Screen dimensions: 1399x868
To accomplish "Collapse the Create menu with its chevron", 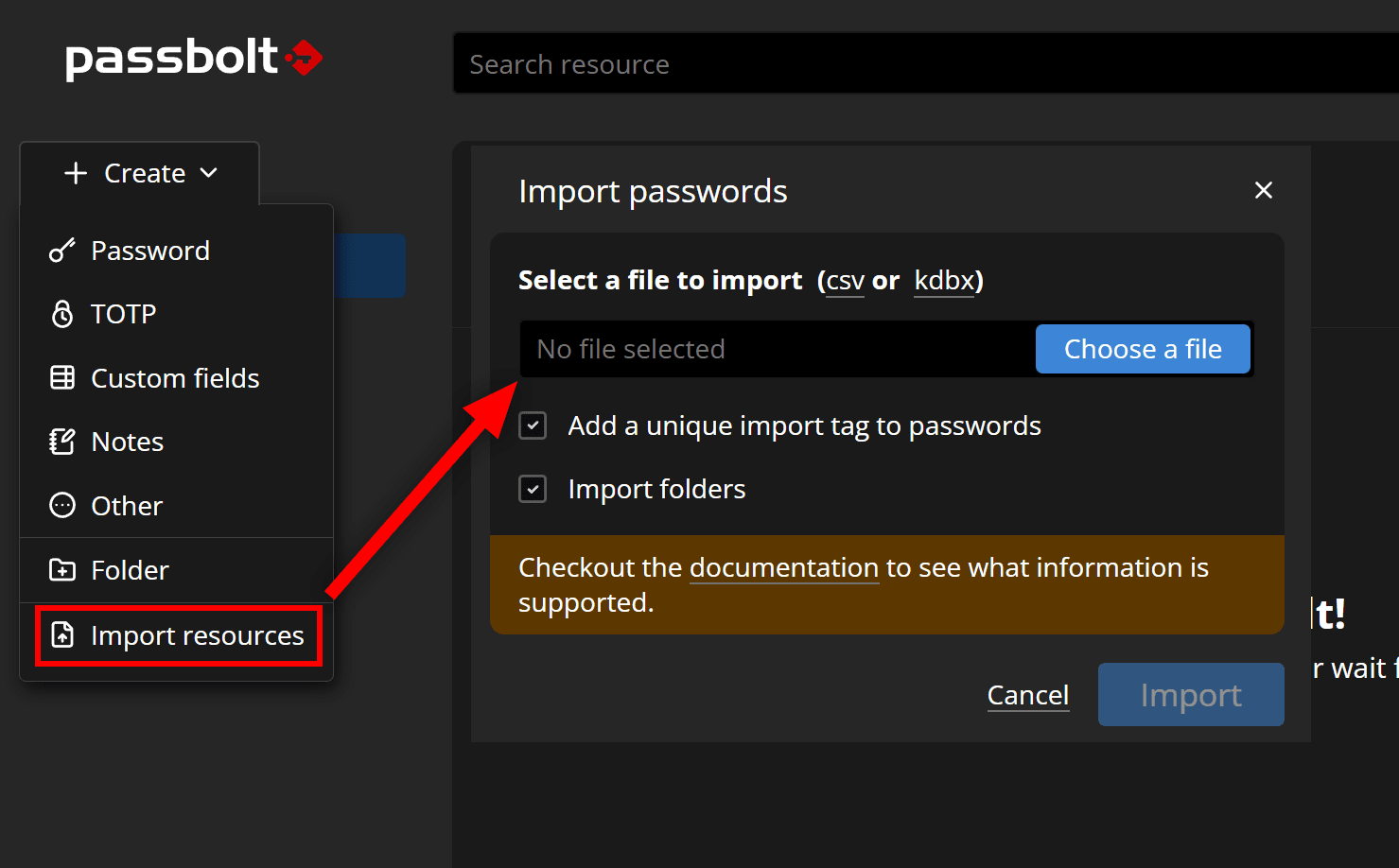I will 210,173.
